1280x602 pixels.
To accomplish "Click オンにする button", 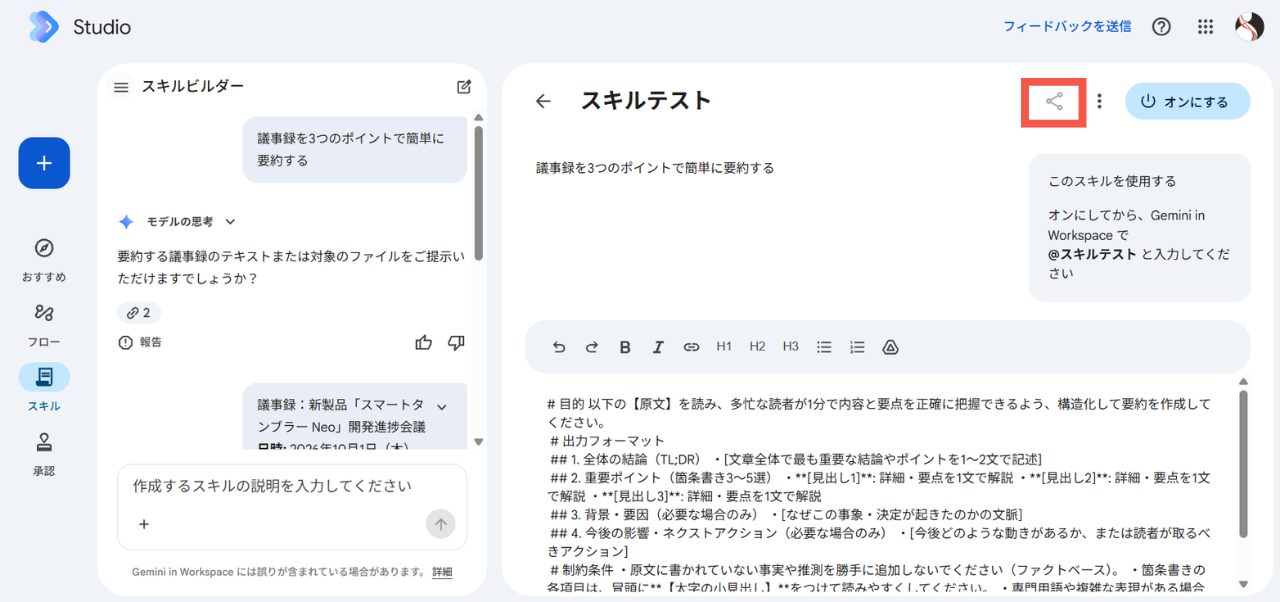I will pos(1187,101).
